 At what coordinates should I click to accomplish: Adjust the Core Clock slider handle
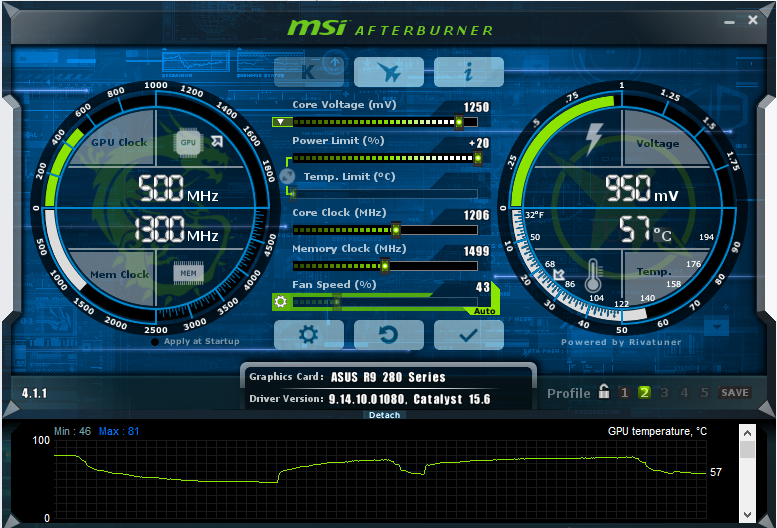[395, 230]
